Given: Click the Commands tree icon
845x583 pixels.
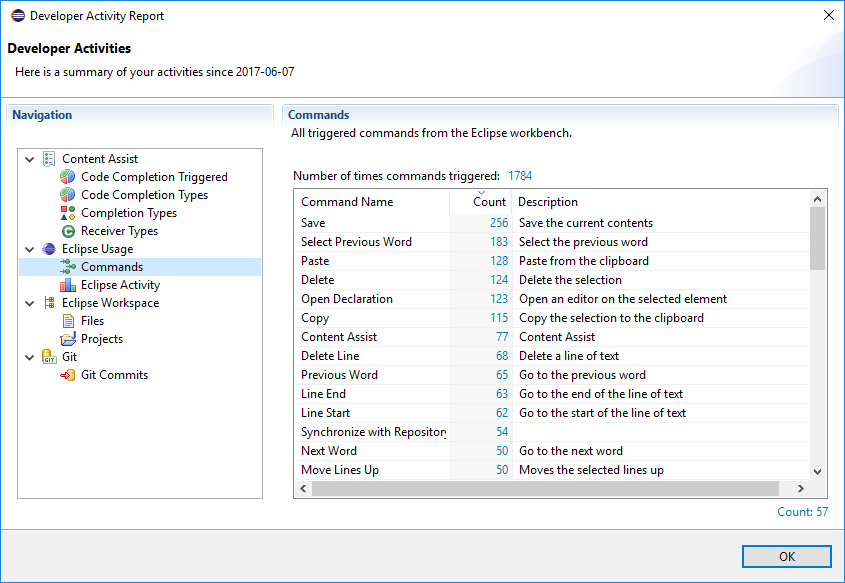Looking at the screenshot, I should 68,267.
